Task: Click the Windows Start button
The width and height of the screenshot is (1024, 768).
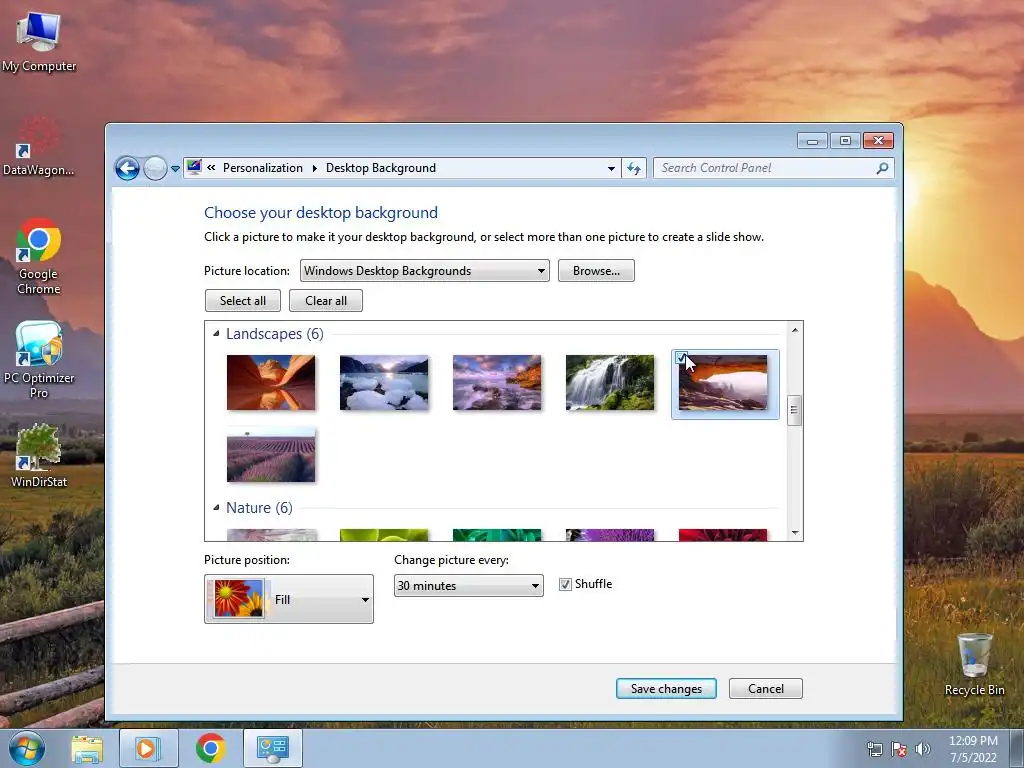Action: [26, 748]
